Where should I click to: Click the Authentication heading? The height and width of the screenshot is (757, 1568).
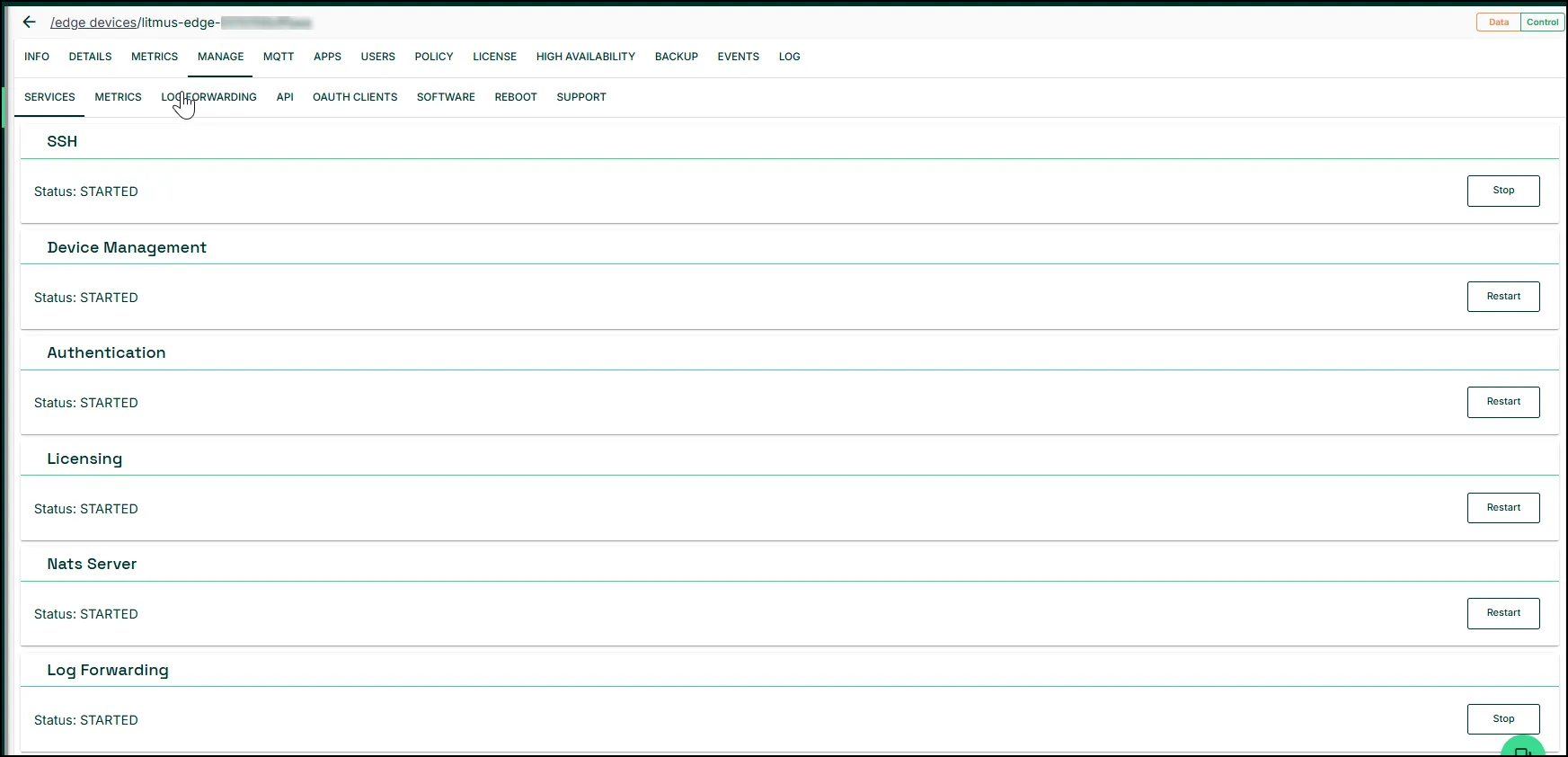[106, 352]
